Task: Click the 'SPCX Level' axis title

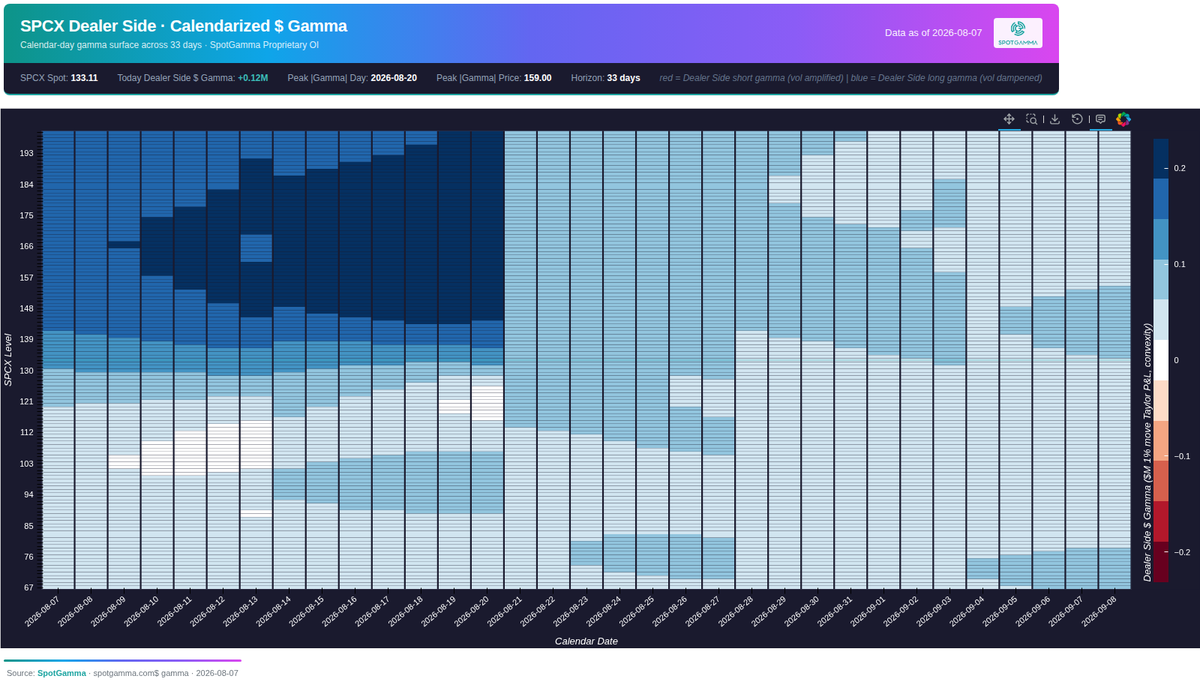Action: coord(9,360)
